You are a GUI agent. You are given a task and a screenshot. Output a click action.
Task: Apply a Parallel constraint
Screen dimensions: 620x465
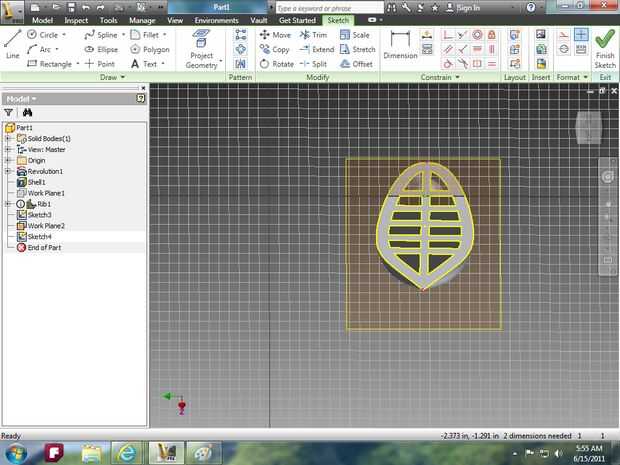pyautogui.click(x=448, y=49)
